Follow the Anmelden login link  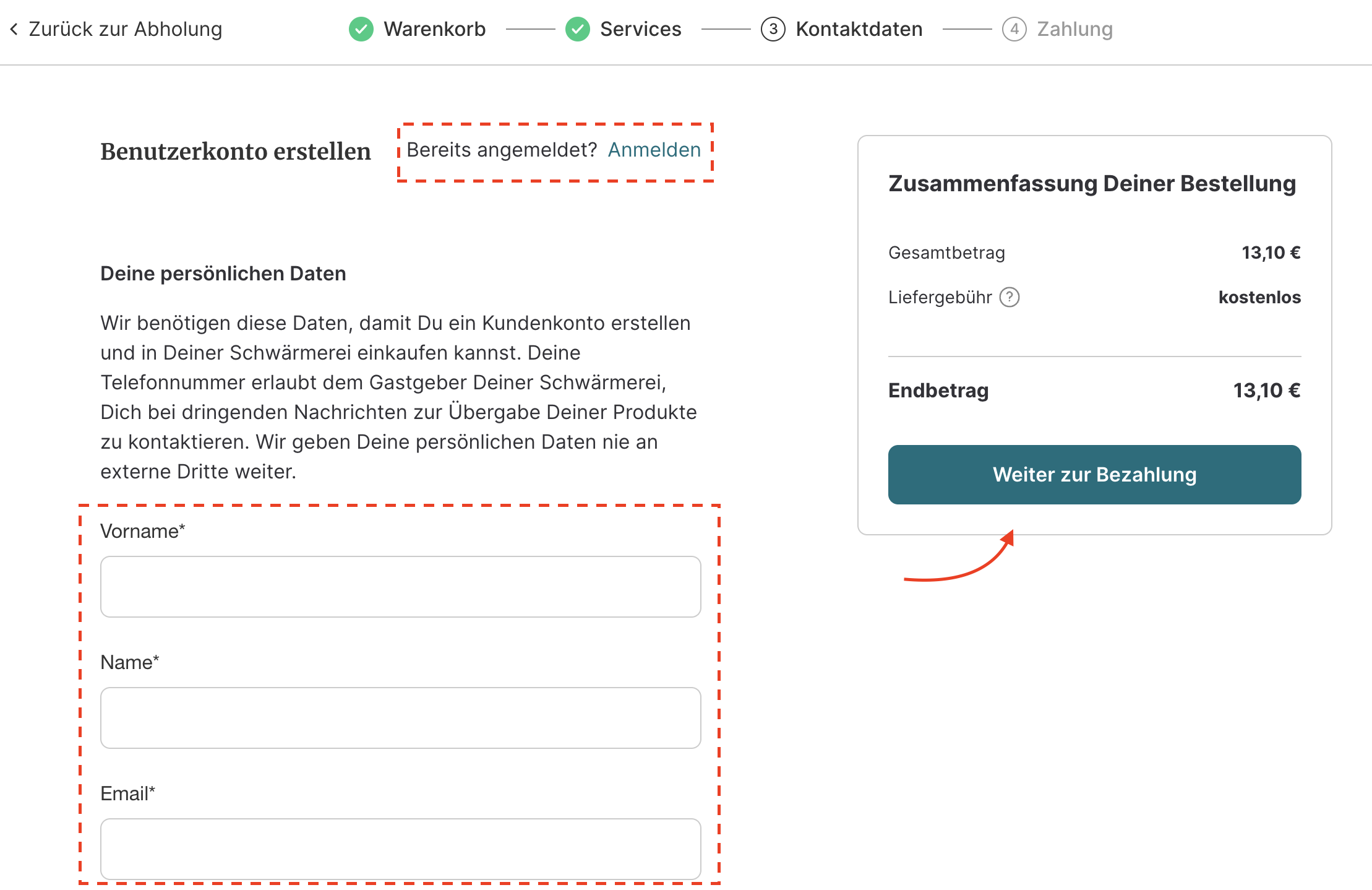coord(654,150)
